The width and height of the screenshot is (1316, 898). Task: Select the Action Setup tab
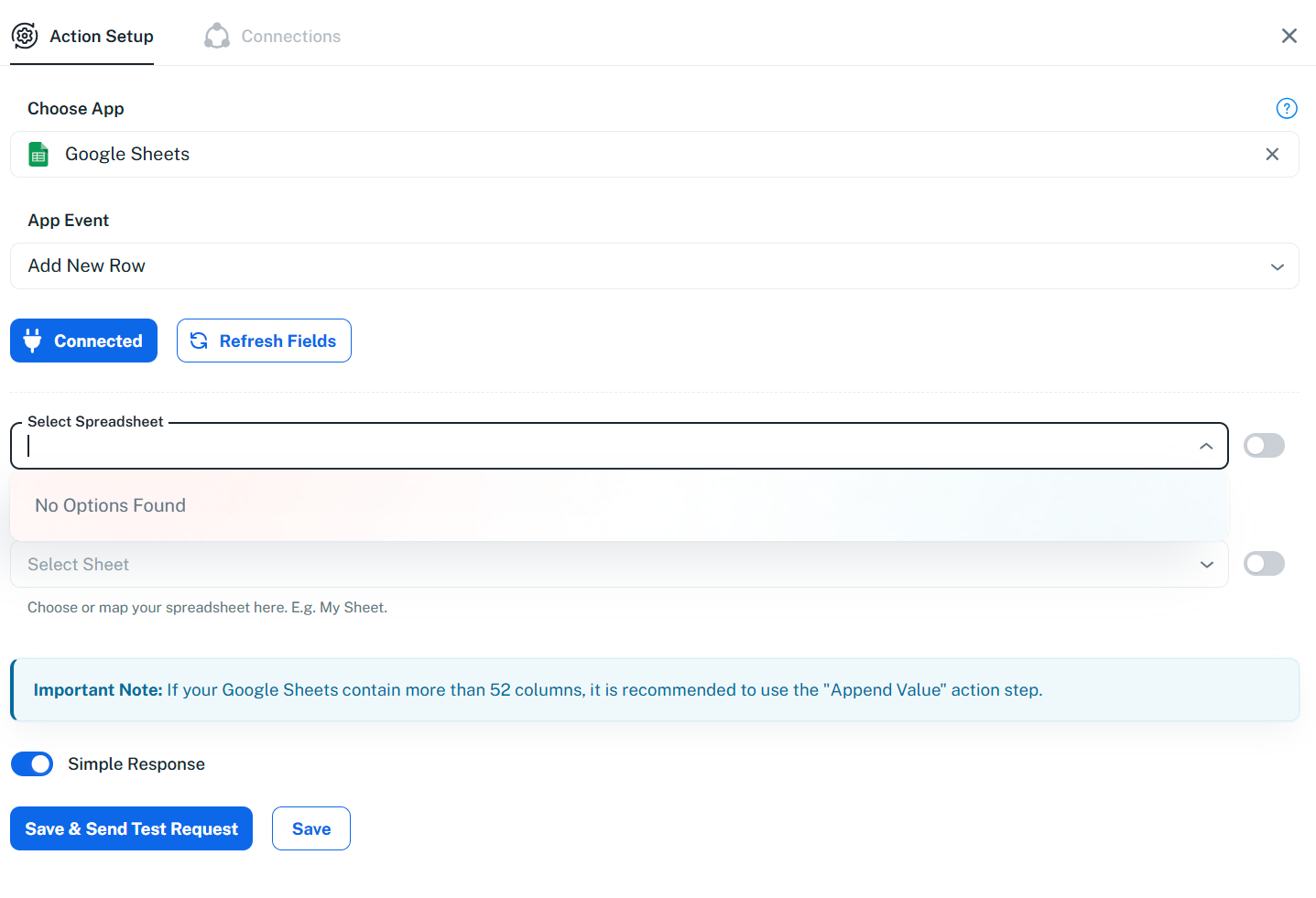101,37
